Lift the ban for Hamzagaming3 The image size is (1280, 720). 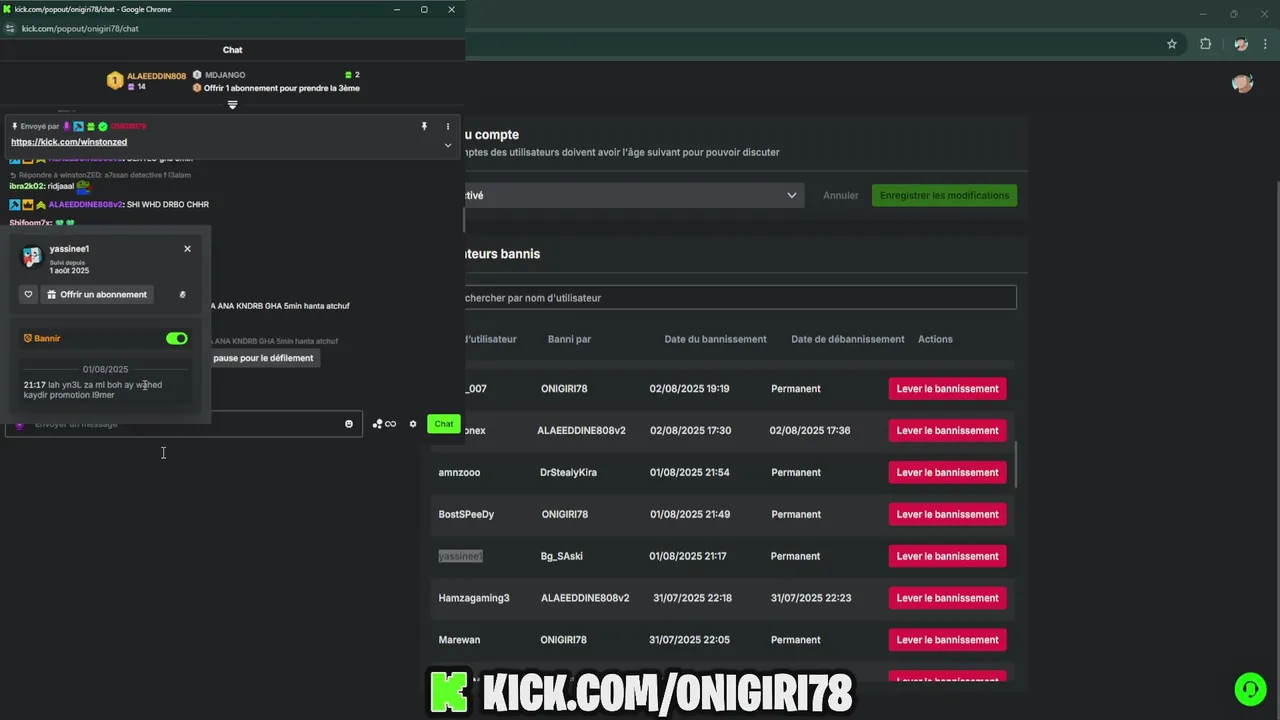[947, 598]
